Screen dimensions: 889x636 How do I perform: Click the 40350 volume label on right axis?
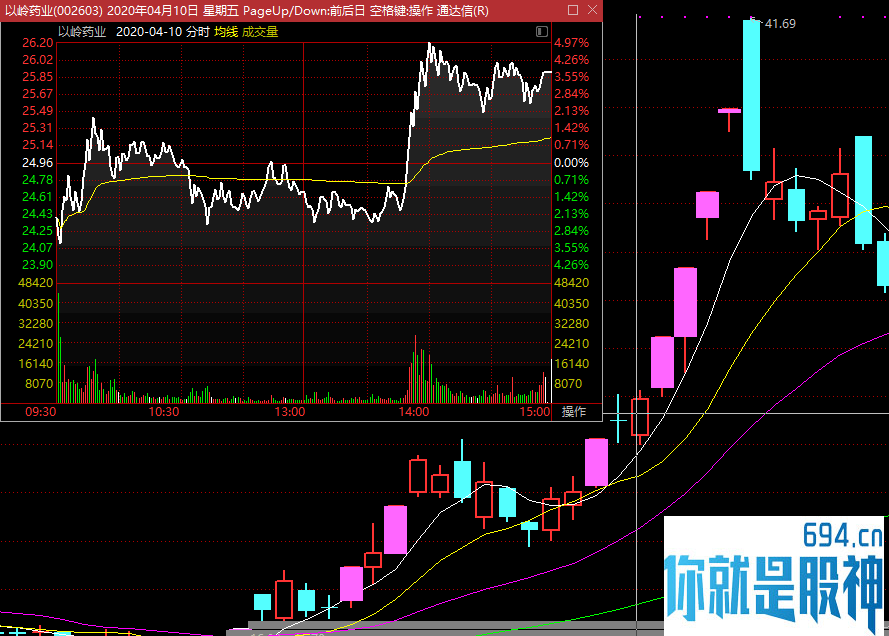tap(572, 304)
